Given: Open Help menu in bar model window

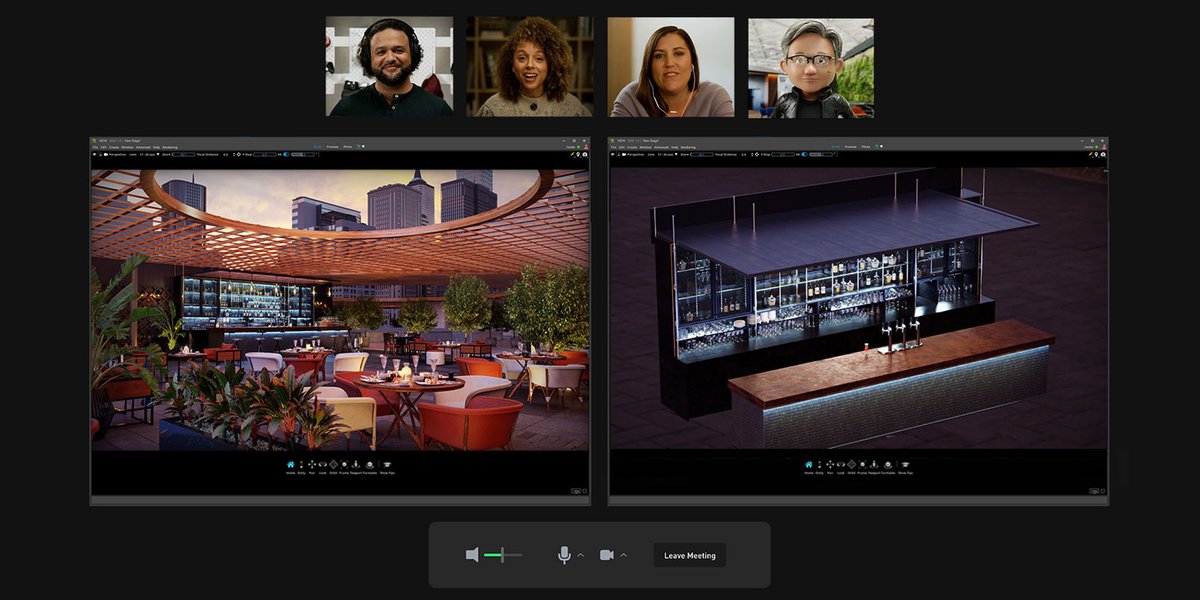Looking at the screenshot, I should coord(674,147).
